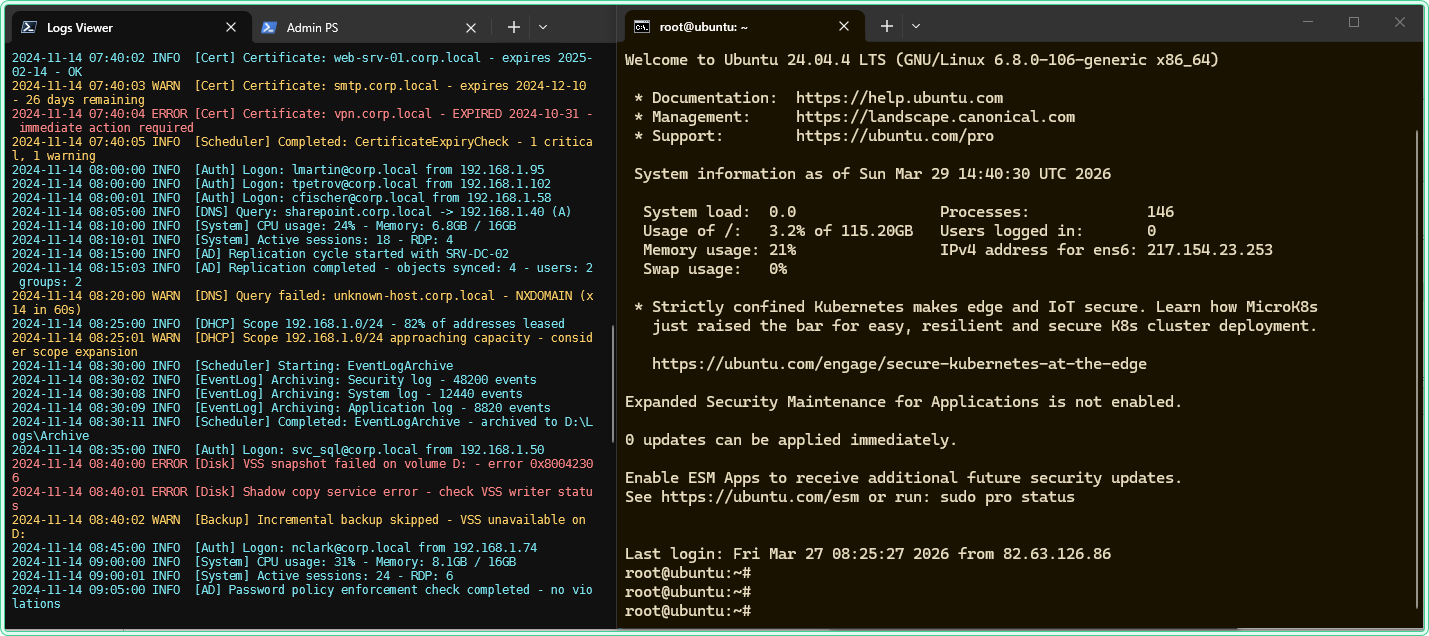Click the Shadow copy service error line
Viewport: 1429px width, 636px height.
pyautogui.click(x=302, y=499)
